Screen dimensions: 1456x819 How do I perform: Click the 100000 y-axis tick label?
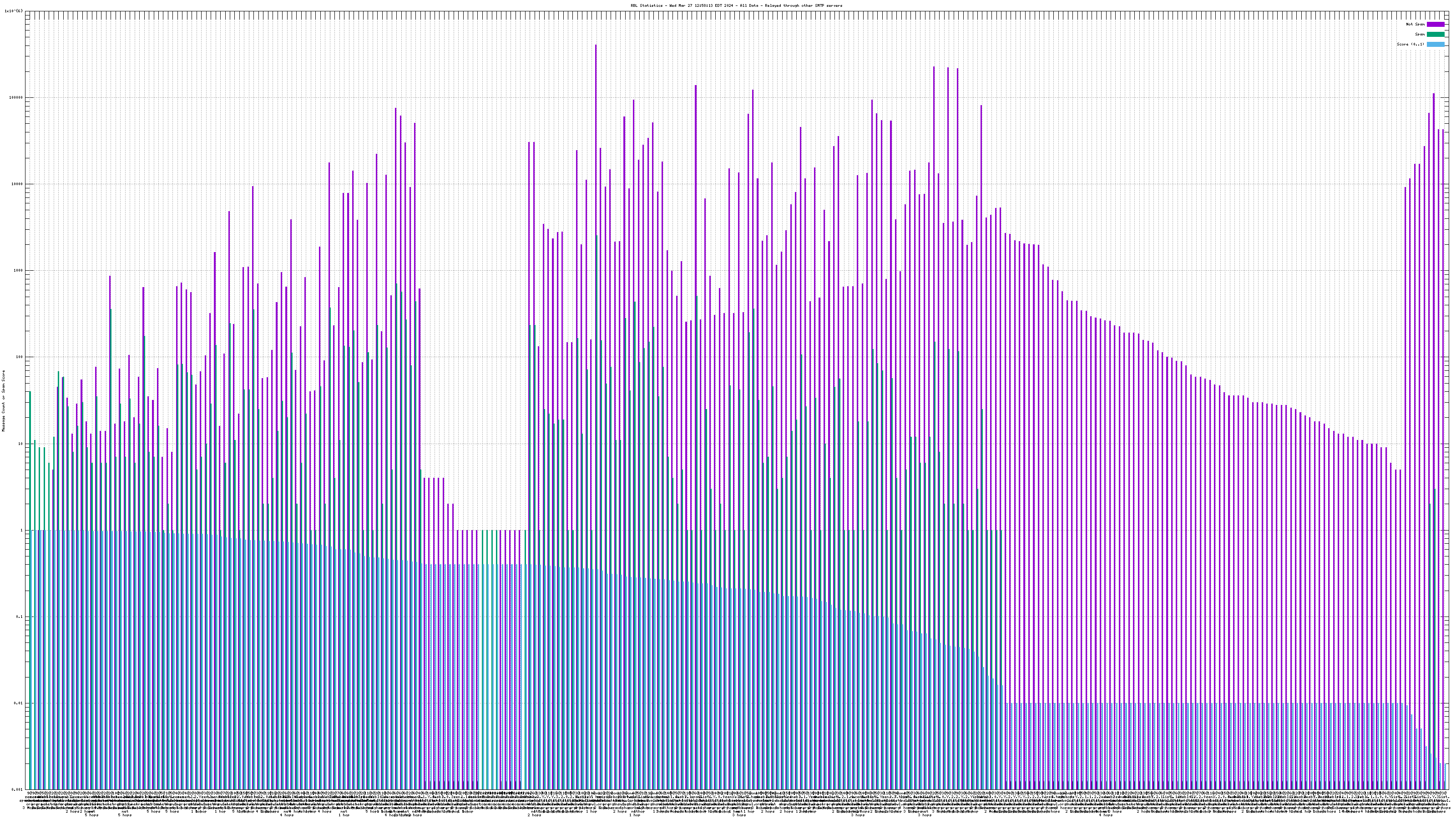(x=17, y=98)
